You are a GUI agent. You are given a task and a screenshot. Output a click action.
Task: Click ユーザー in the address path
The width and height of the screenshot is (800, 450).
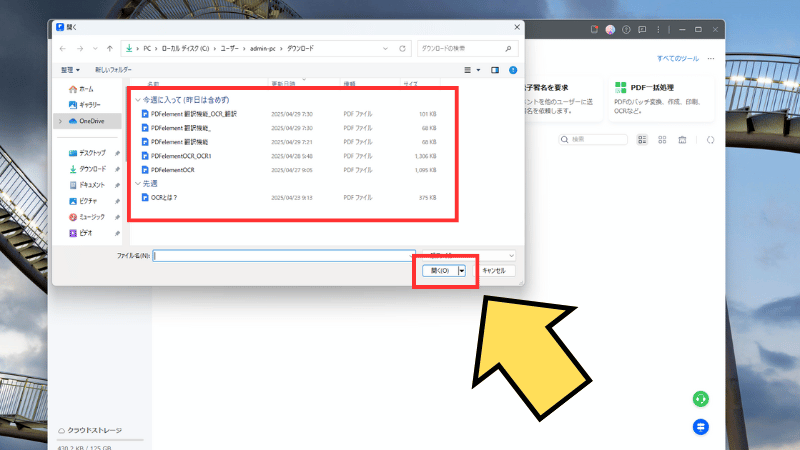pos(230,48)
